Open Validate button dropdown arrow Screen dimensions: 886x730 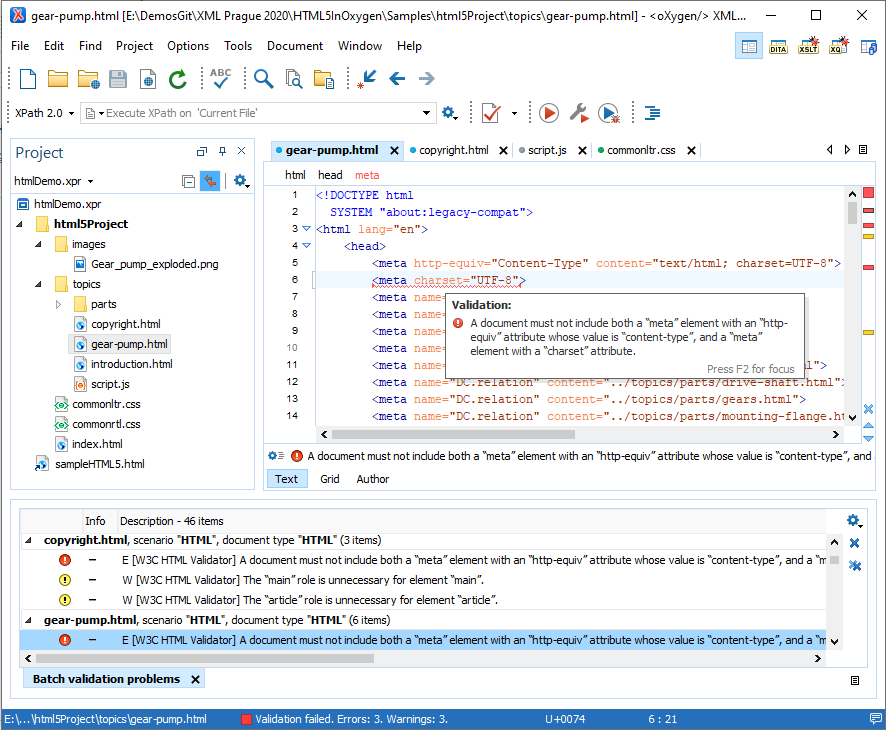514,113
